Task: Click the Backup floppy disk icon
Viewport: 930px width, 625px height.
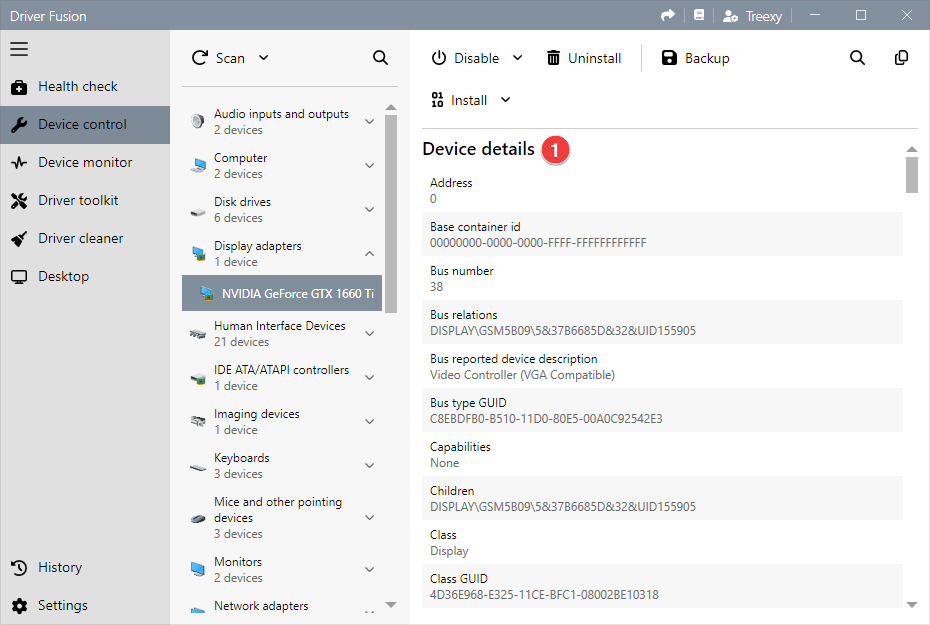Action: (x=669, y=58)
